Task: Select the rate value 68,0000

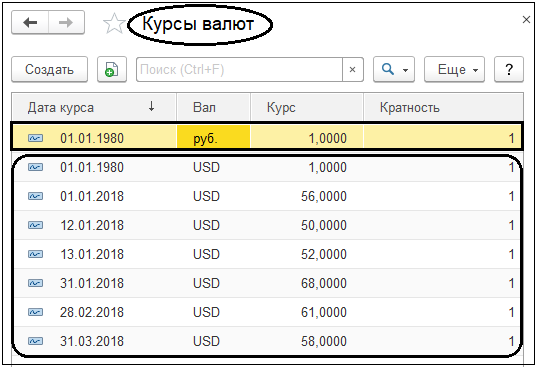Action: click(x=324, y=283)
